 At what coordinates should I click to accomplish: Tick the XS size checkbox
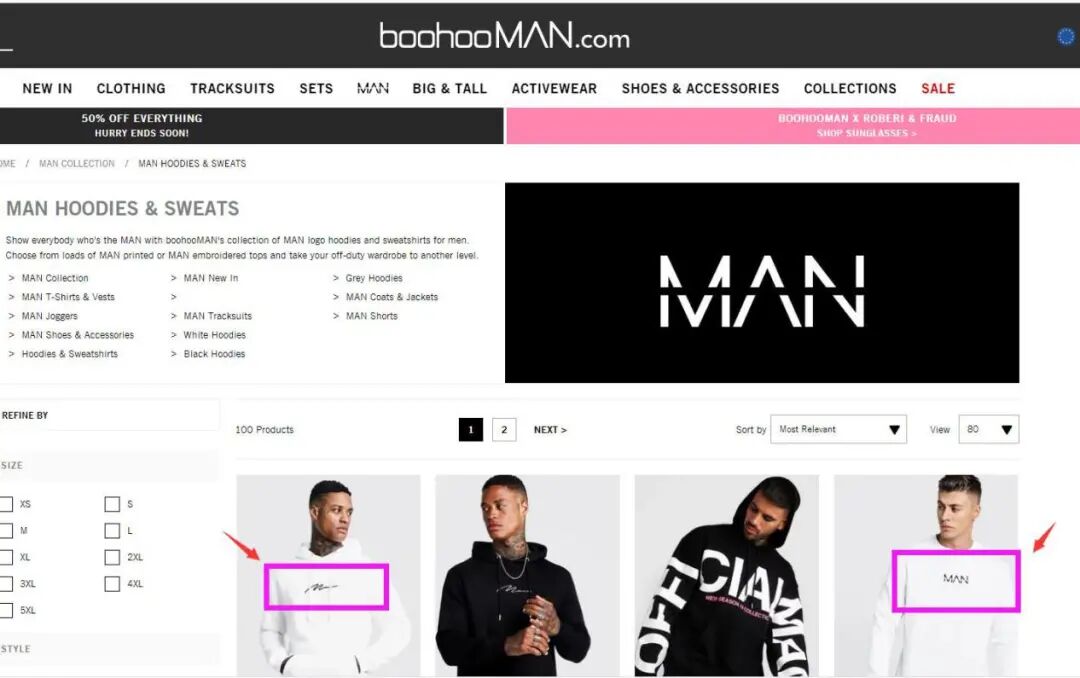(6, 504)
